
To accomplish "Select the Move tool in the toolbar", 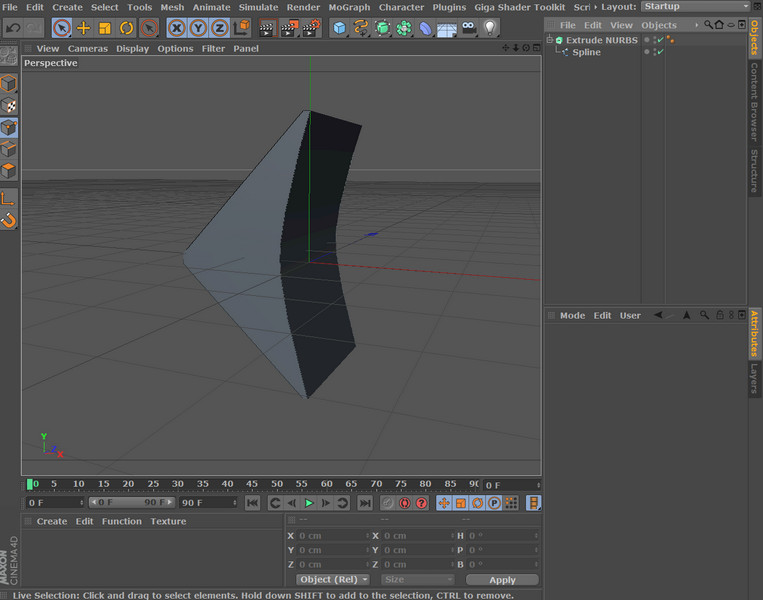I will click(x=84, y=28).
